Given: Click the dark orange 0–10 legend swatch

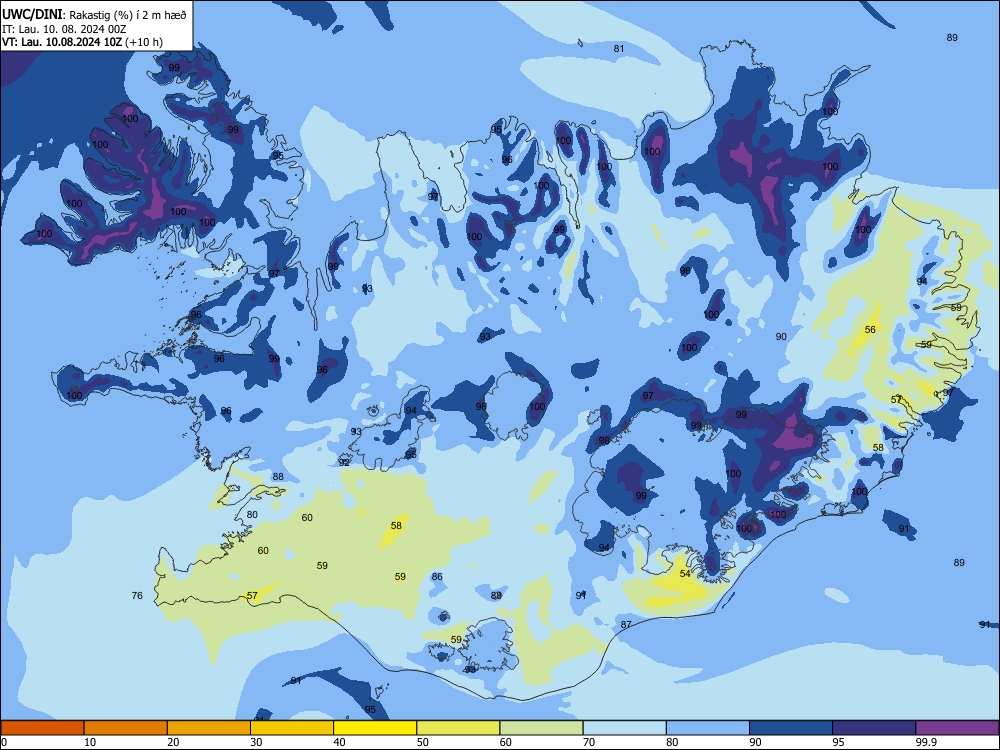Looking at the screenshot, I should pos(42,728).
